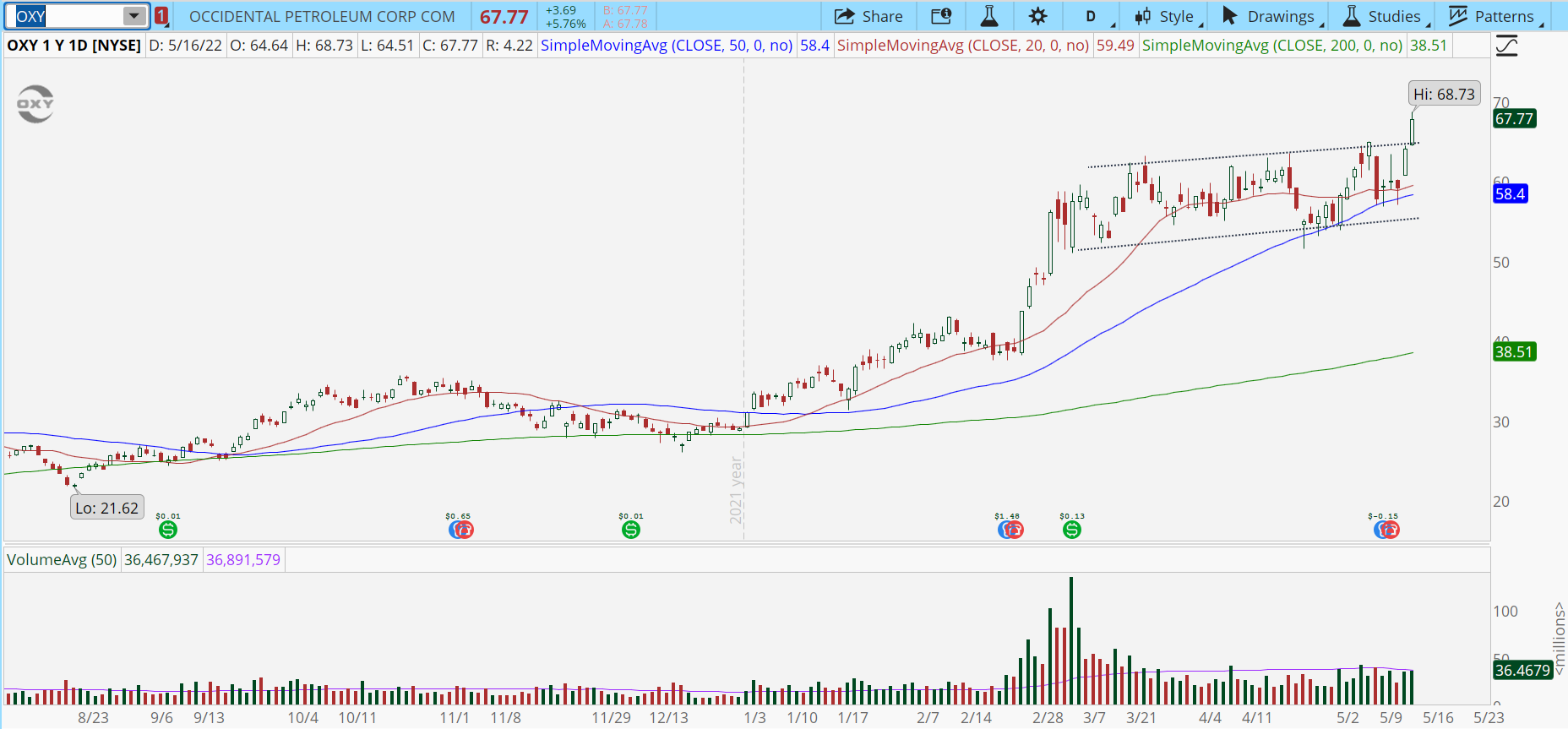Expand the symbol selector dropdown arrow

point(133,16)
